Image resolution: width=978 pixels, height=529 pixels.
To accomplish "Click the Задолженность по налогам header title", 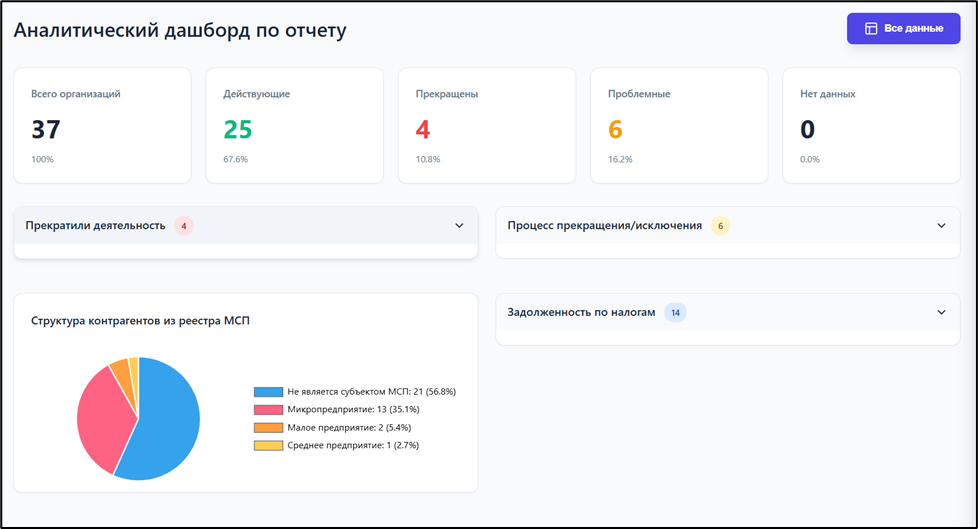I will pos(581,313).
